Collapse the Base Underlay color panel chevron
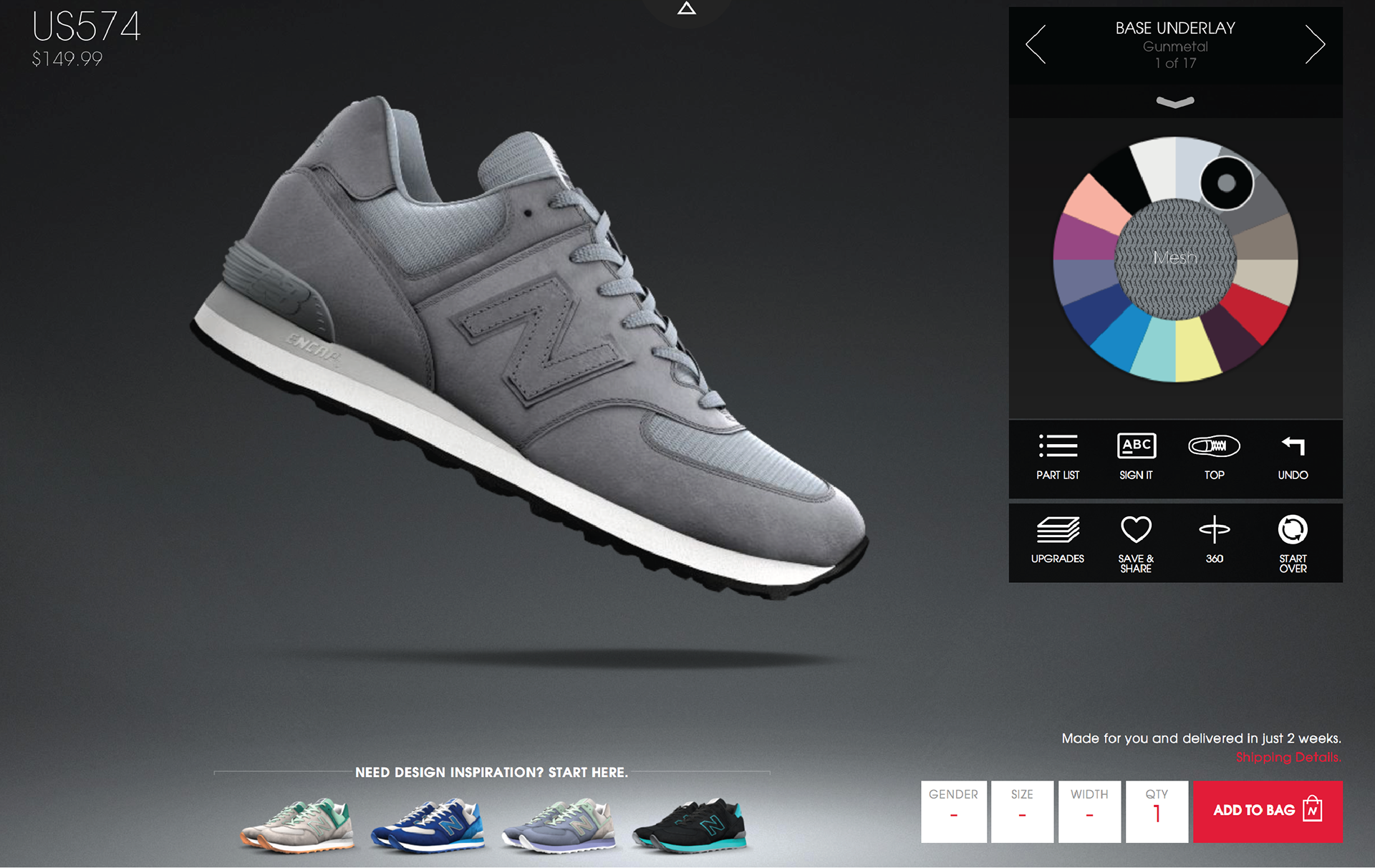 point(1175,102)
